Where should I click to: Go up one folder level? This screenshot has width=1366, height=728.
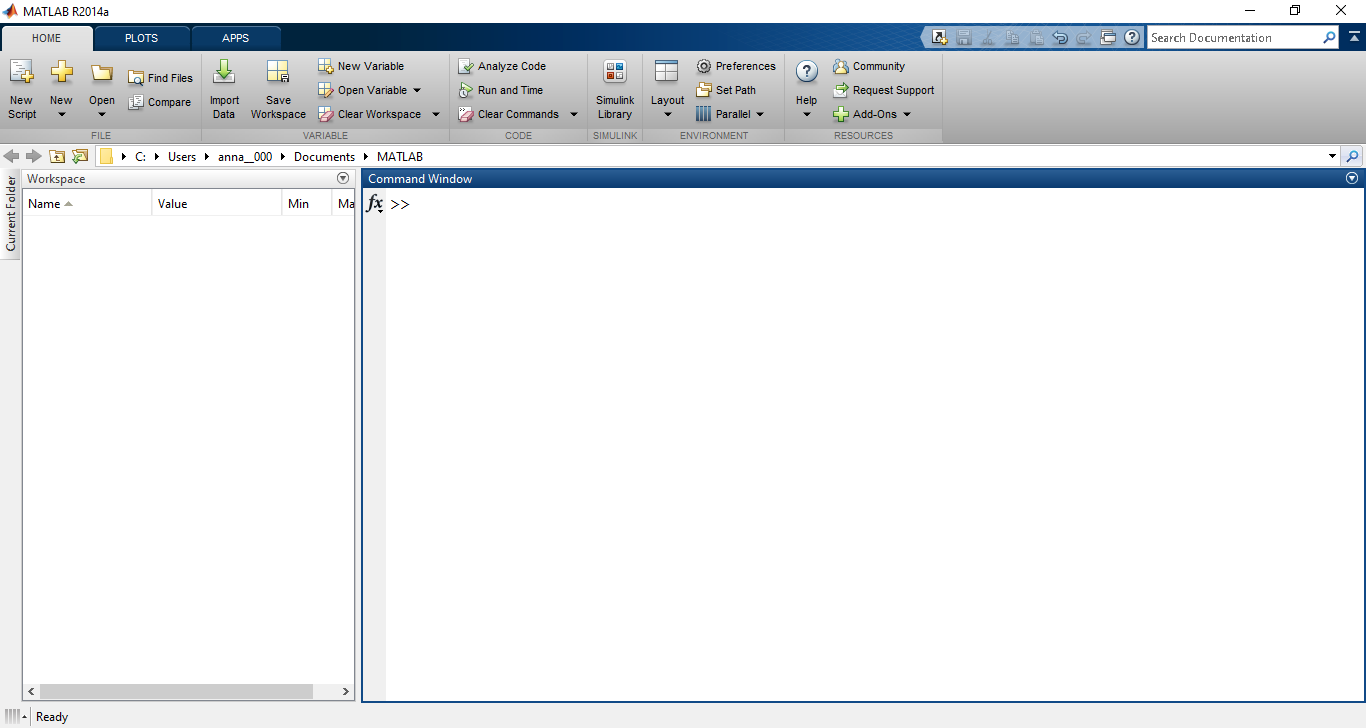(57, 156)
